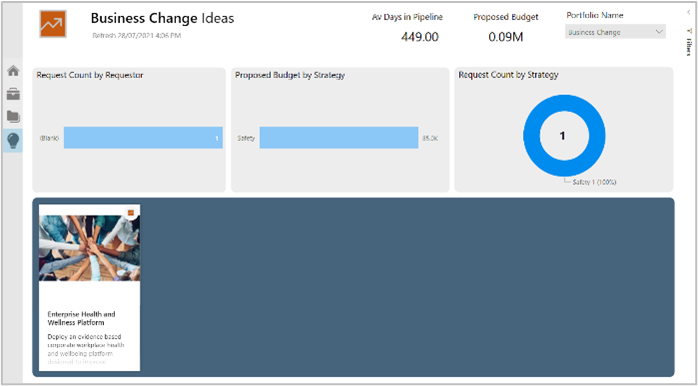The height and width of the screenshot is (386, 698).
Task: Open the Enterprise Health and Wellness card image
Action: (x=89, y=248)
